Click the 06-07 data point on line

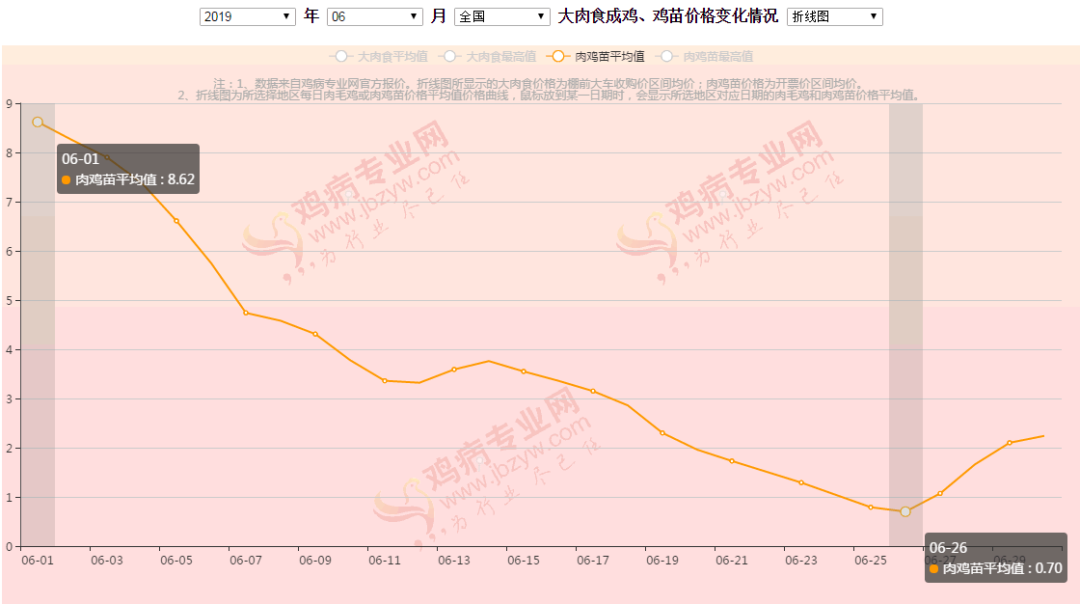[246, 313]
